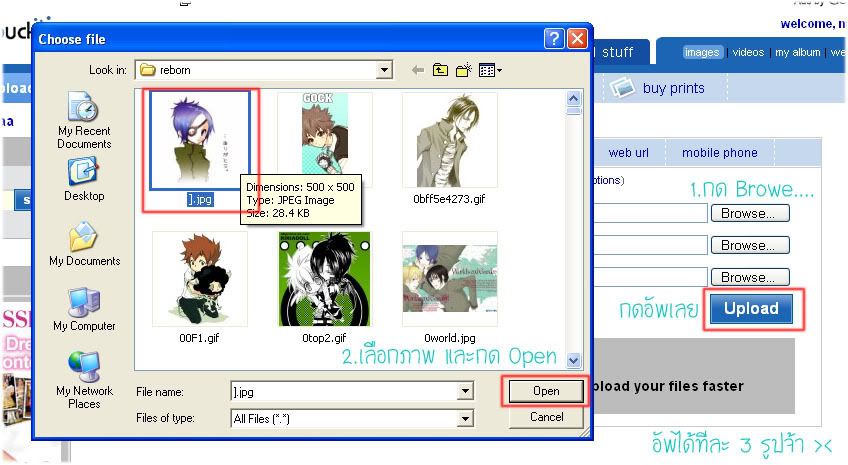Click the dialog Help question mark button

(x=554, y=39)
